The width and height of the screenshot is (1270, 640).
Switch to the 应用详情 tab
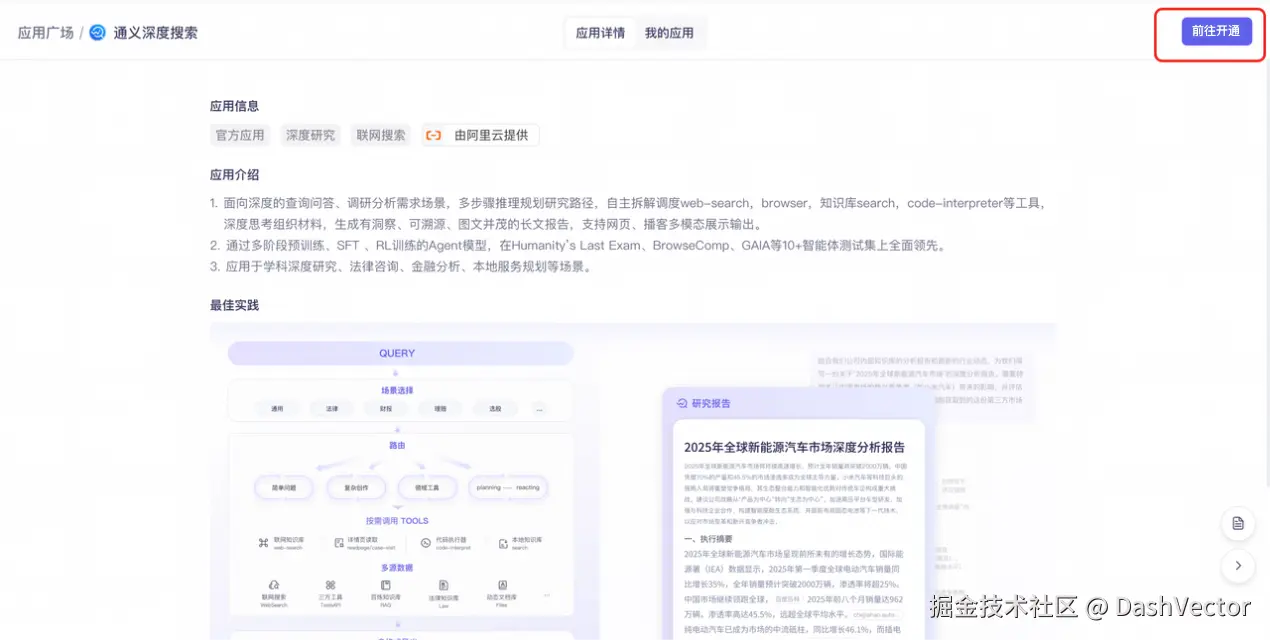point(600,33)
